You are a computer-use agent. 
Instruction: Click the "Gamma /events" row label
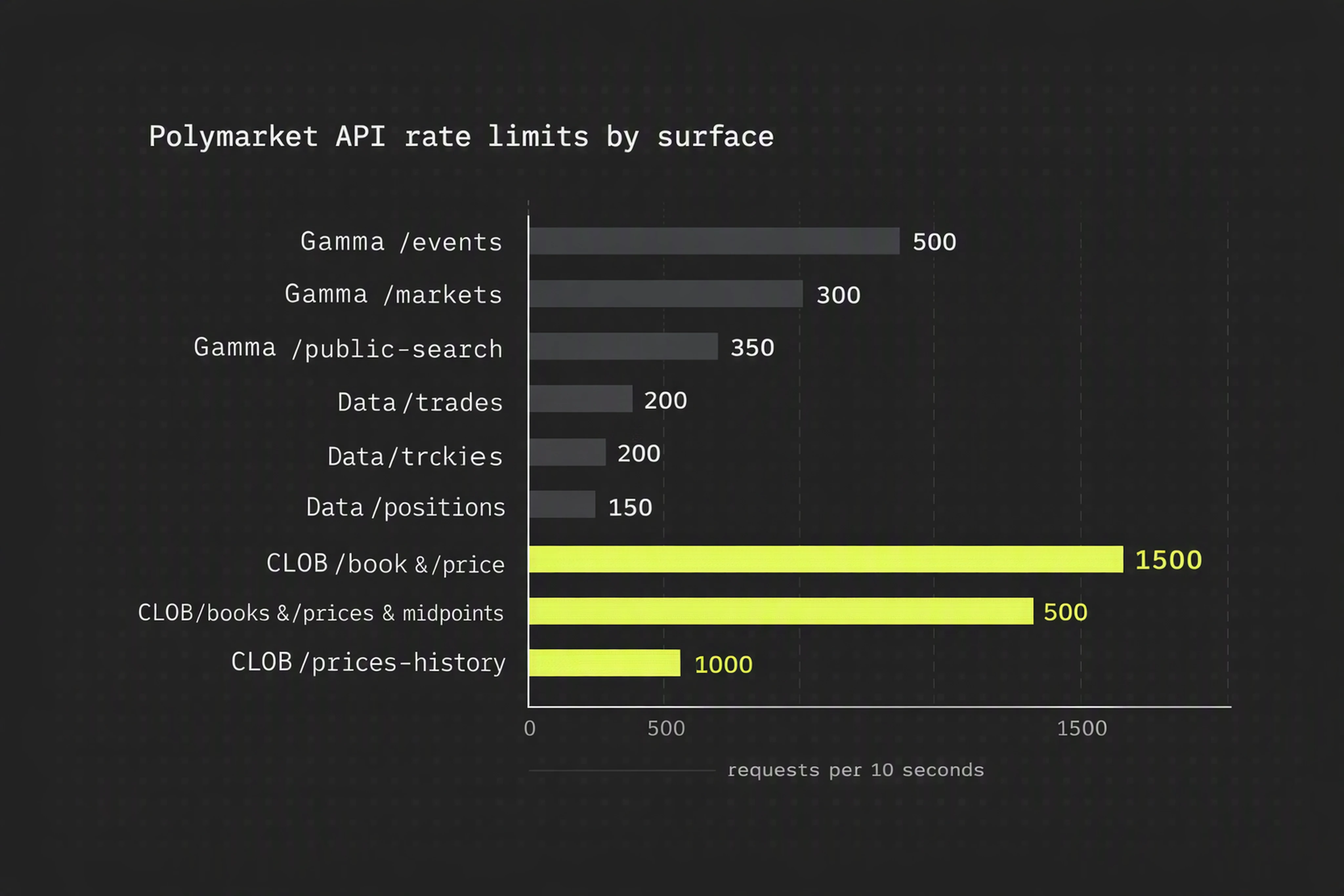[401, 242]
